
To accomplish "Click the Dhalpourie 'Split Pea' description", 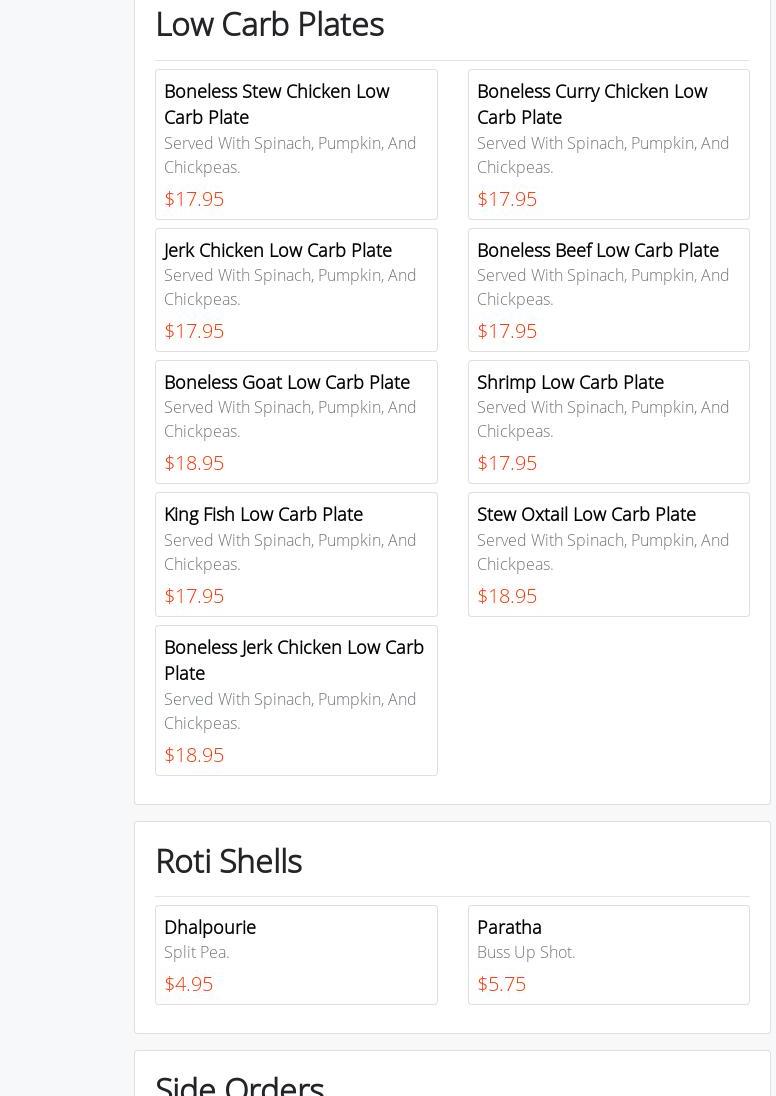I will click(197, 952).
